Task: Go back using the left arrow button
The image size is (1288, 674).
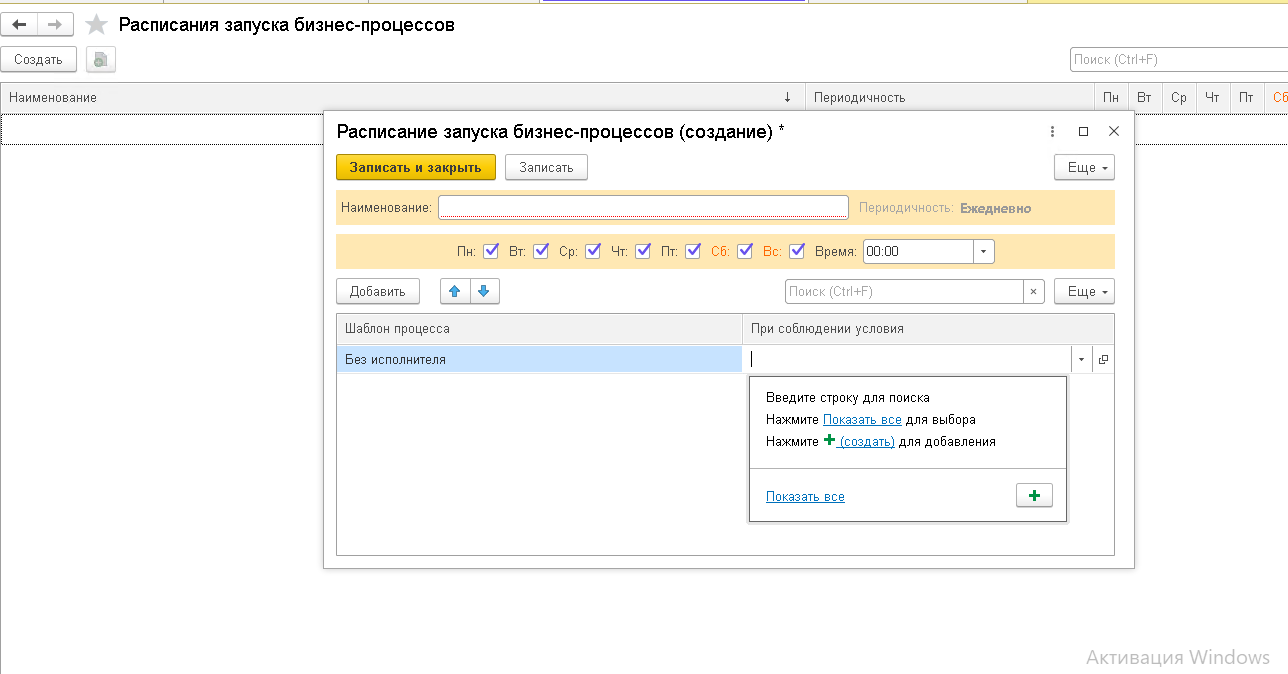Action: pyautogui.click(x=19, y=24)
